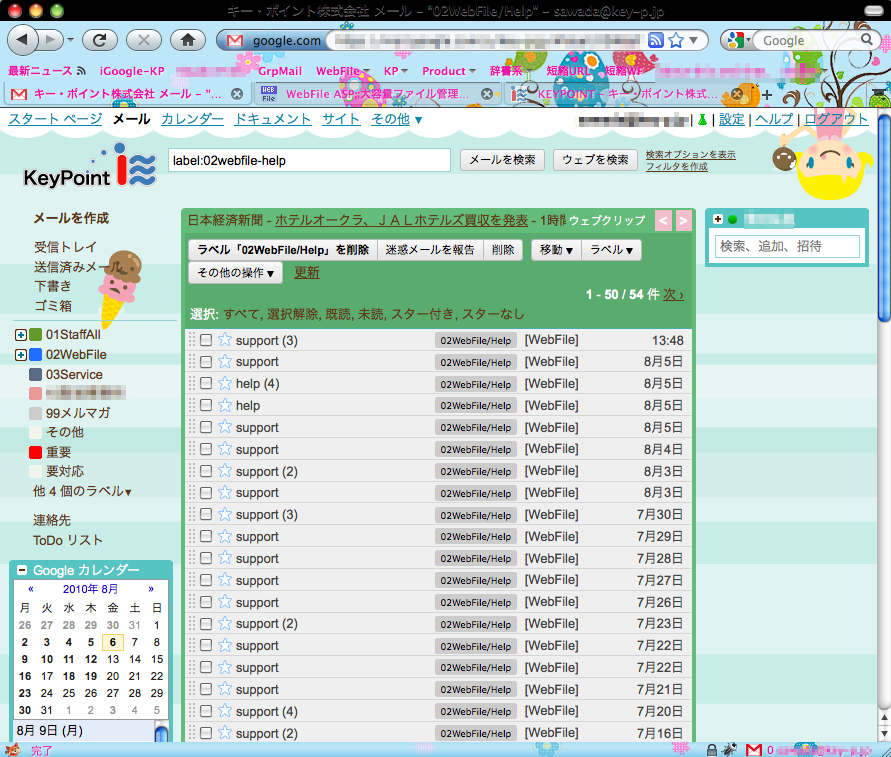891x757 pixels.
Task: Open ドキュメント in top navigation
Action: [273, 119]
